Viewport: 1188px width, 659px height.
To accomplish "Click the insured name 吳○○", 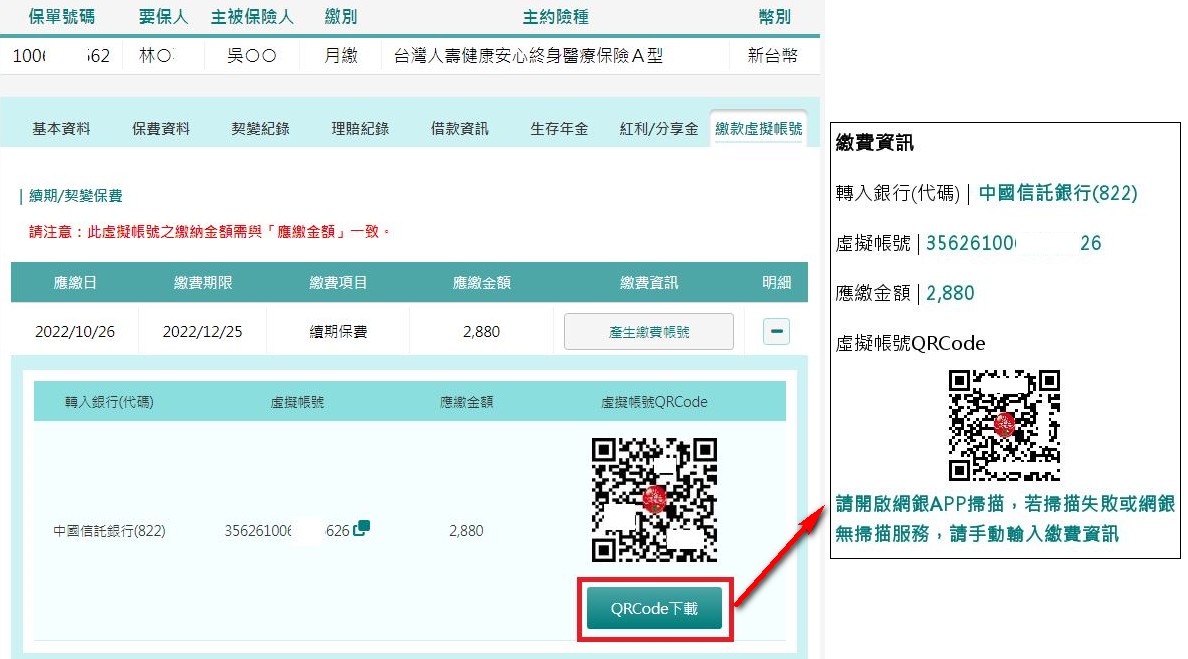I will tap(252, 55).
